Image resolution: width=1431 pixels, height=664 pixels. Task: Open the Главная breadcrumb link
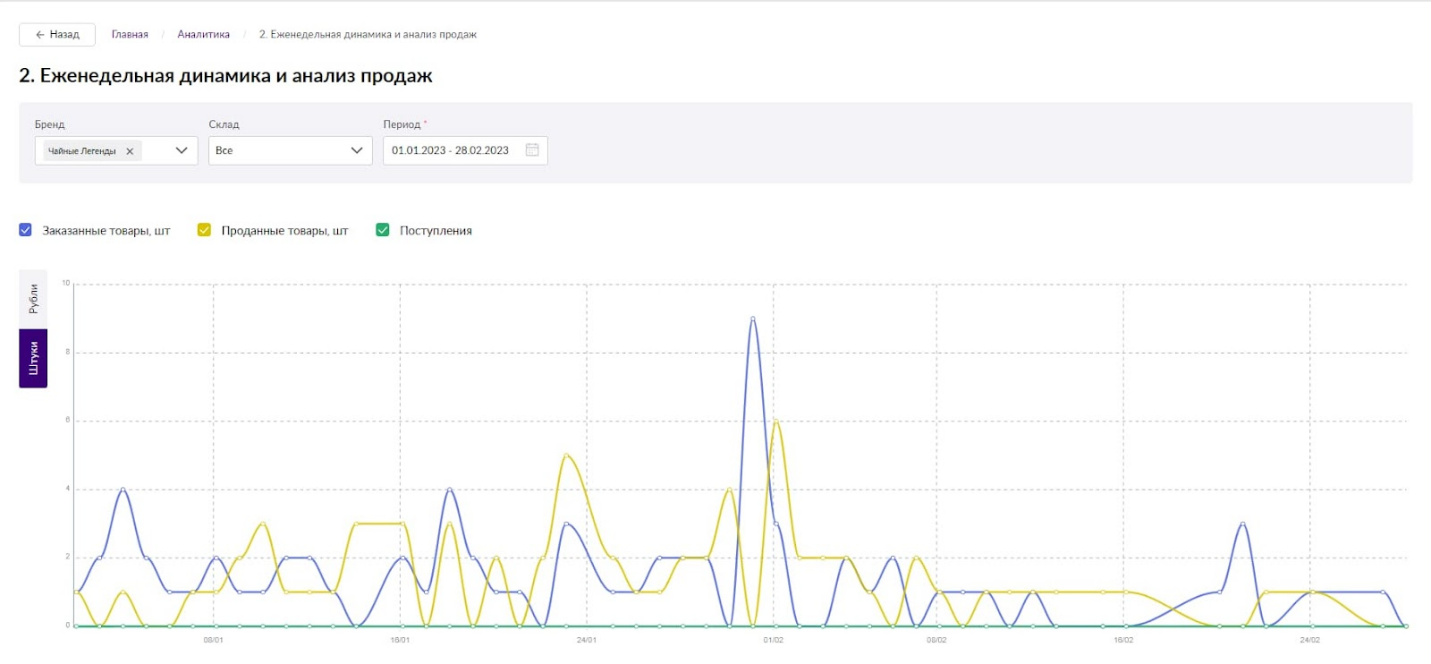tap(130, 34)
